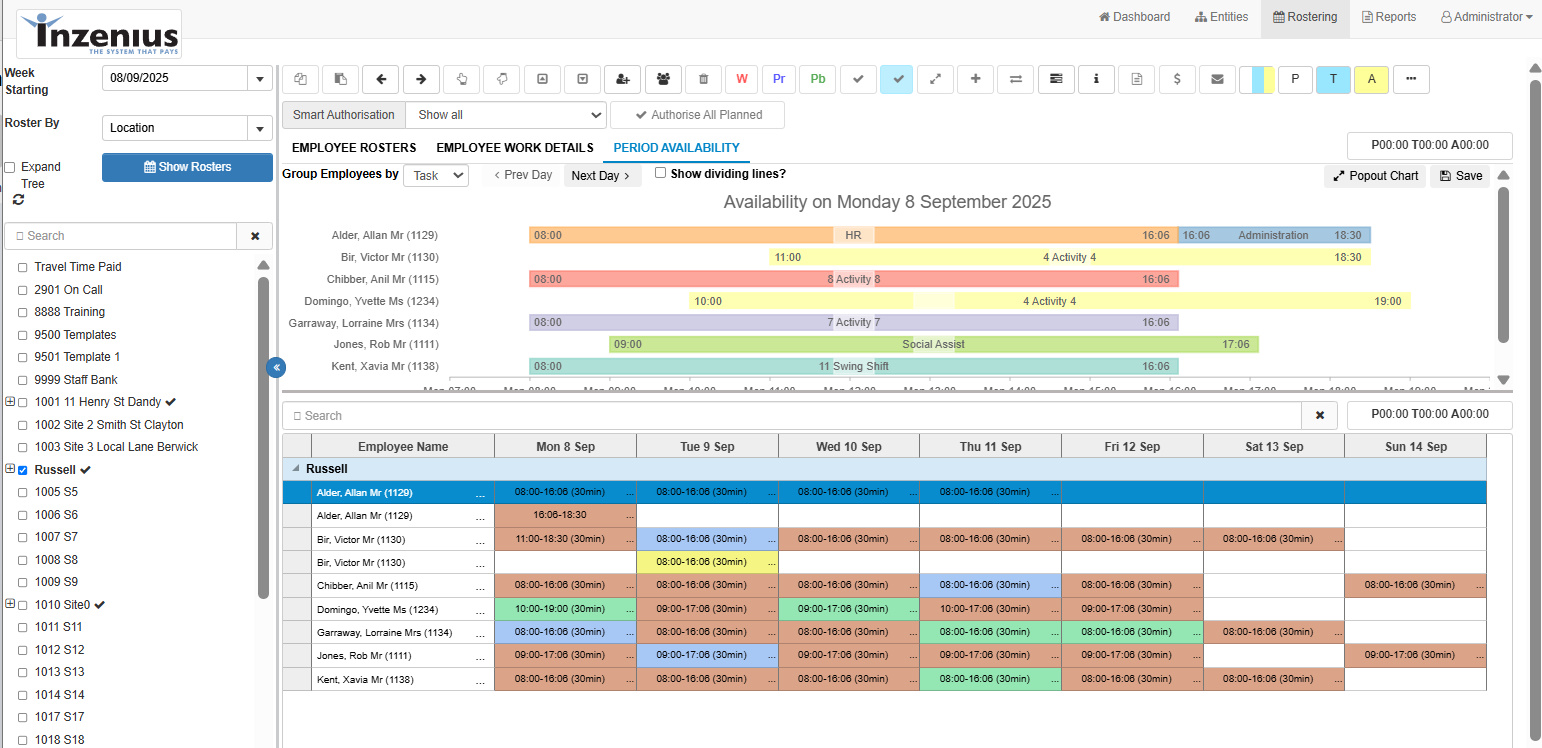Viewport: 1542px width, 748px height.
Task: Check the 9999 Staff Bank checkbox
Action: [22, 380]
